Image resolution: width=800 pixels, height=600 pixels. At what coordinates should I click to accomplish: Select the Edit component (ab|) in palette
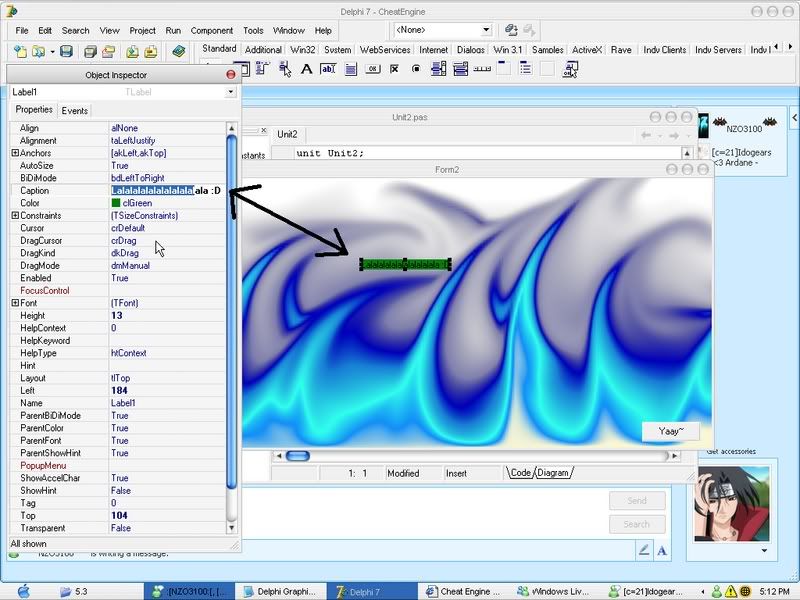[327, 69]
